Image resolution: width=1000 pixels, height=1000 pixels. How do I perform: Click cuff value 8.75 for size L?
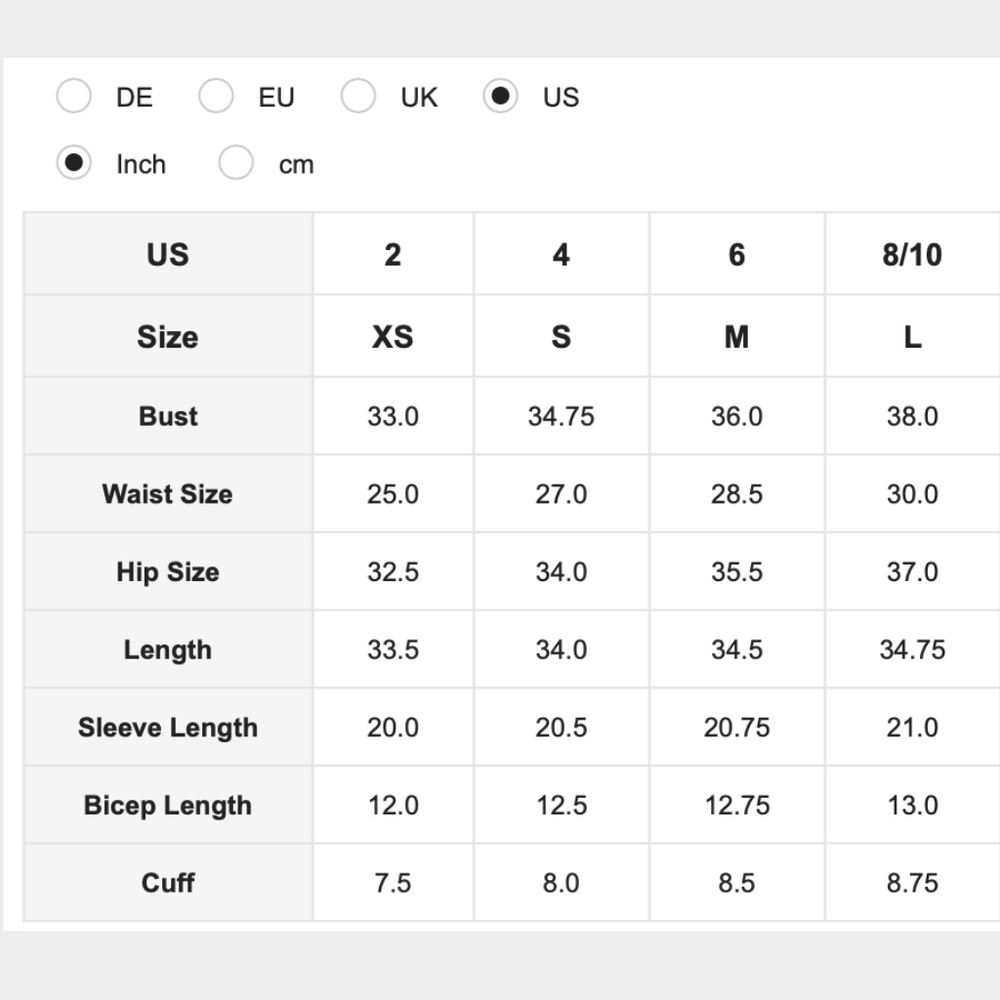click(911, 883)
